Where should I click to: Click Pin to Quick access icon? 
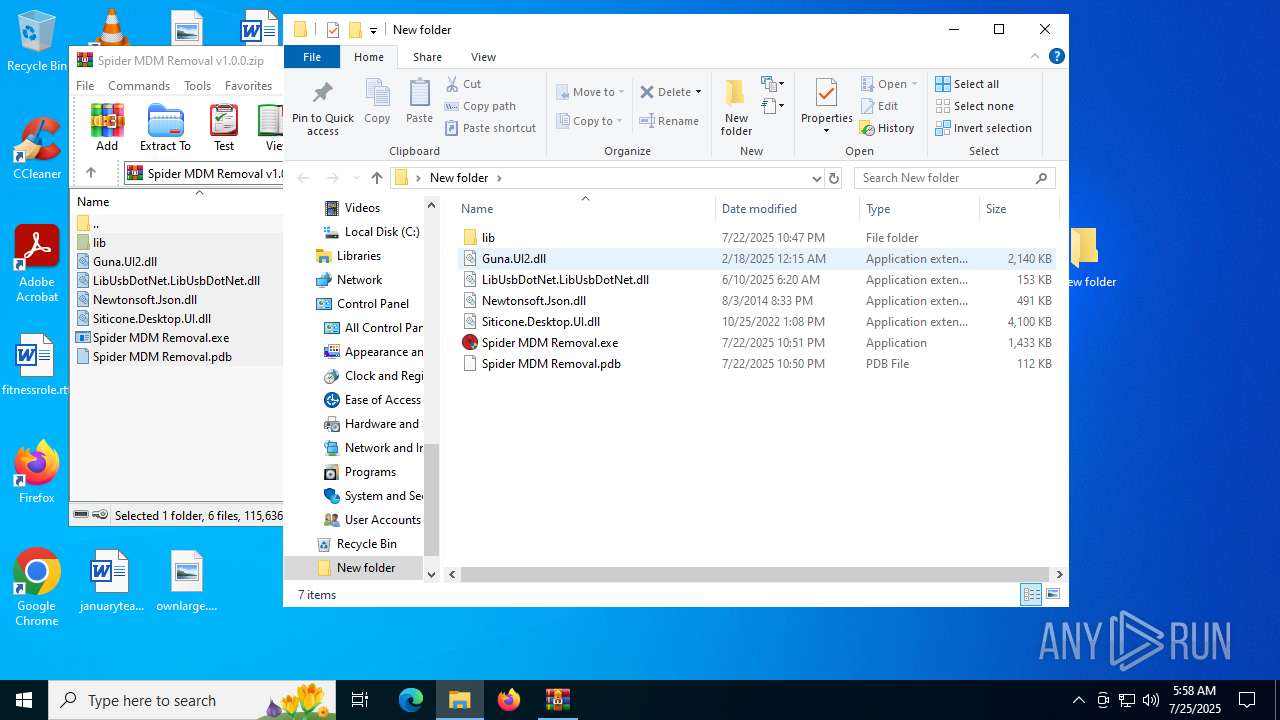pos(322,108)
